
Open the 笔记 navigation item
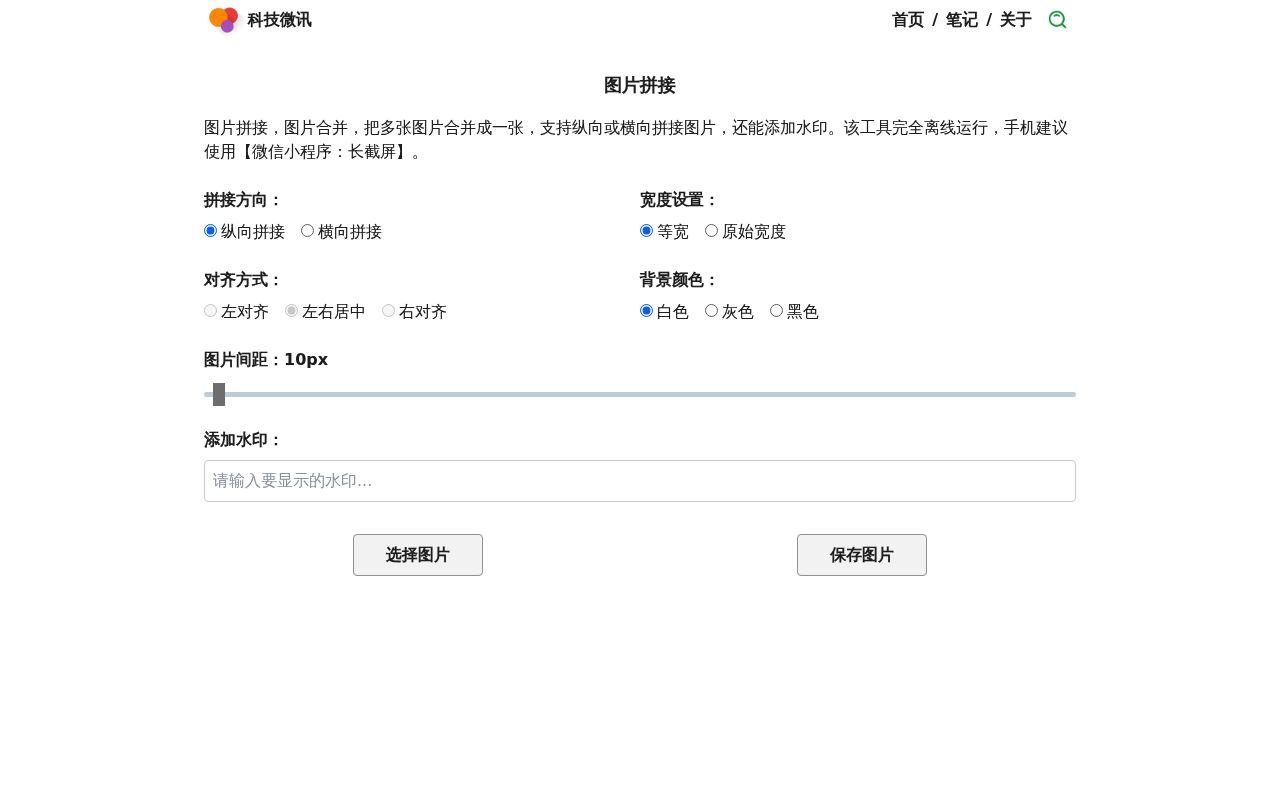click(962, 20)
